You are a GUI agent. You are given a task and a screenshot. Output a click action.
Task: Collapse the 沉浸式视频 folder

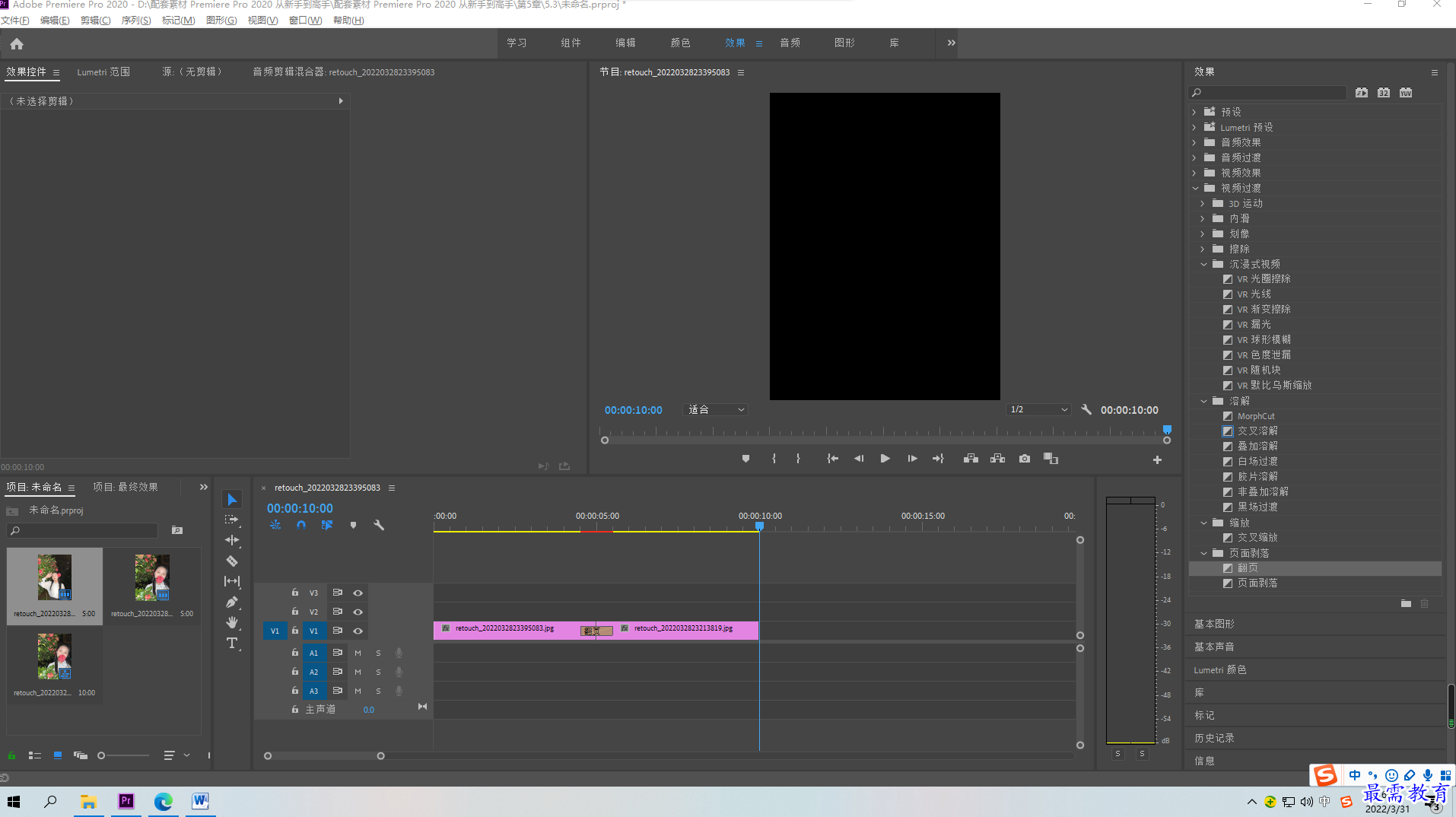[x=1203, y=265]
